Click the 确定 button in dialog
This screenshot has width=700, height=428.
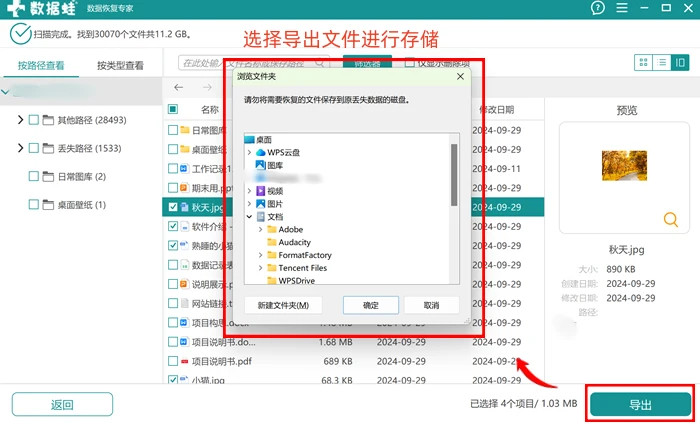371,305
